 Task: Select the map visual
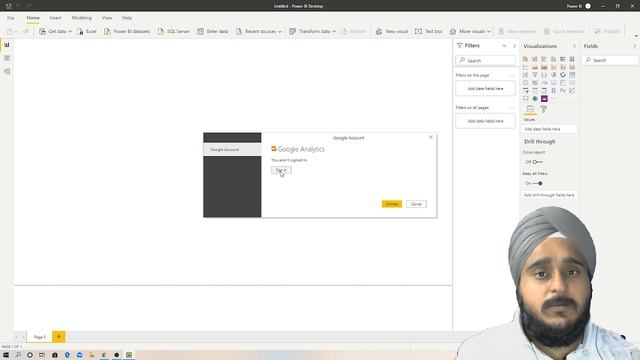pyautogui.click(x=525, y=82)
